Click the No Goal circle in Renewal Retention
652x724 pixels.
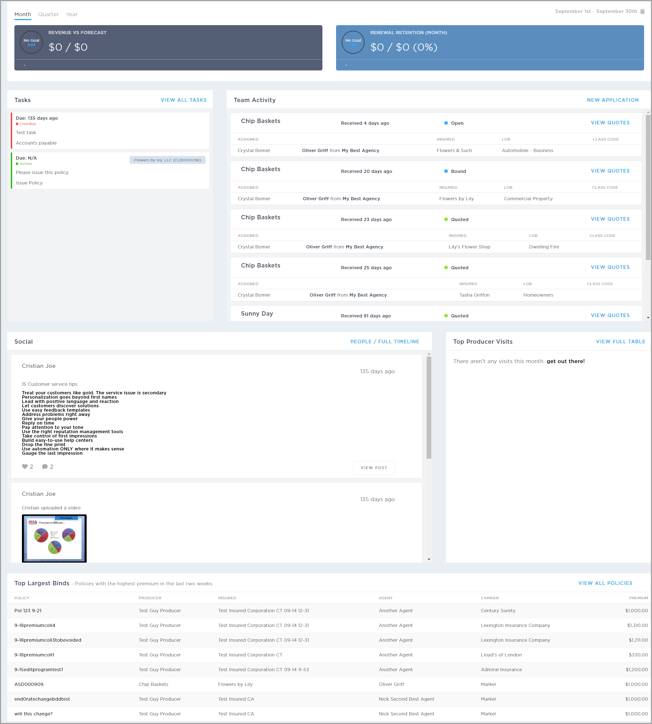click(x=353, y=42)
